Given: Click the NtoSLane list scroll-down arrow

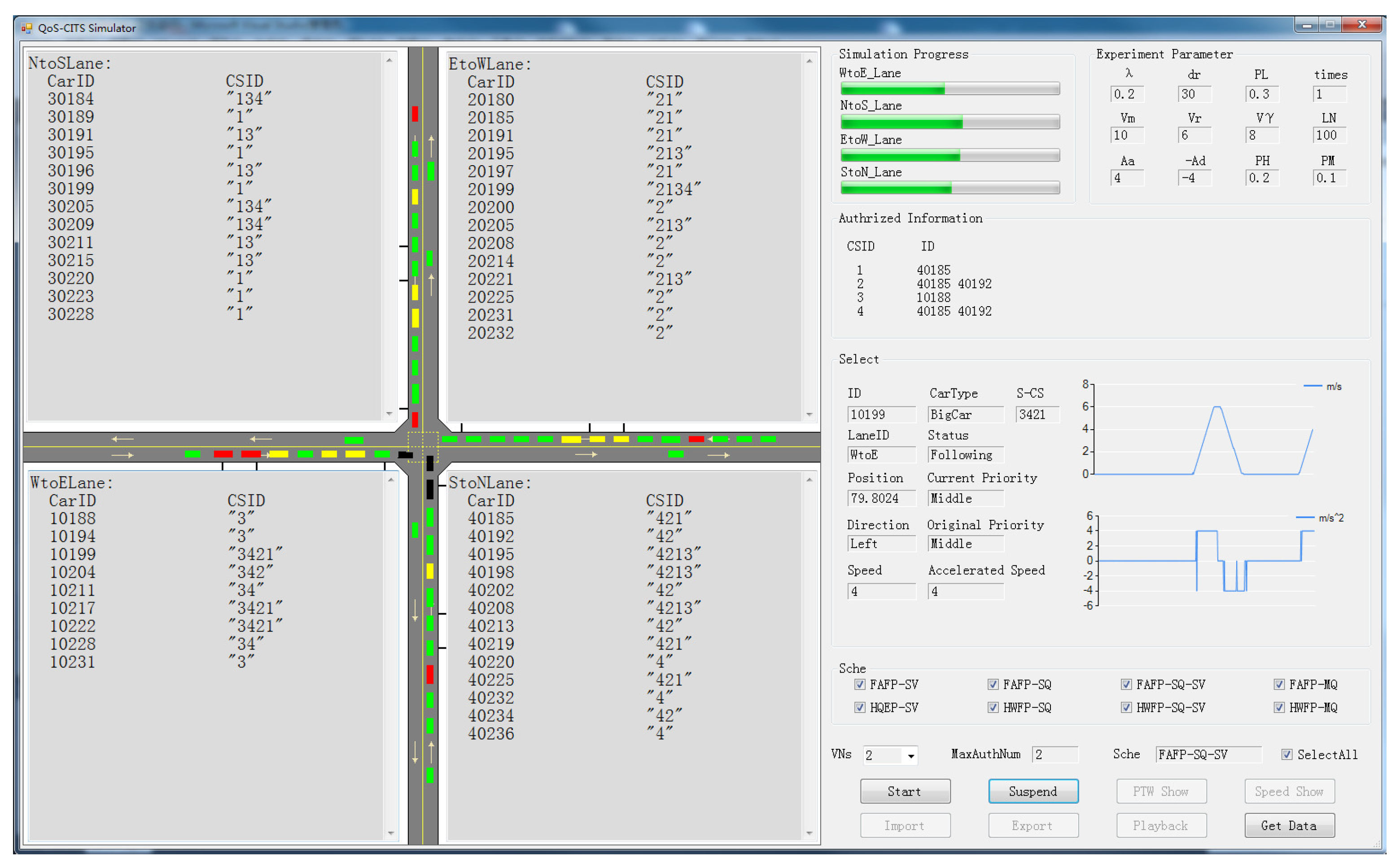Looking at the screenshot, I should (389, 413).
